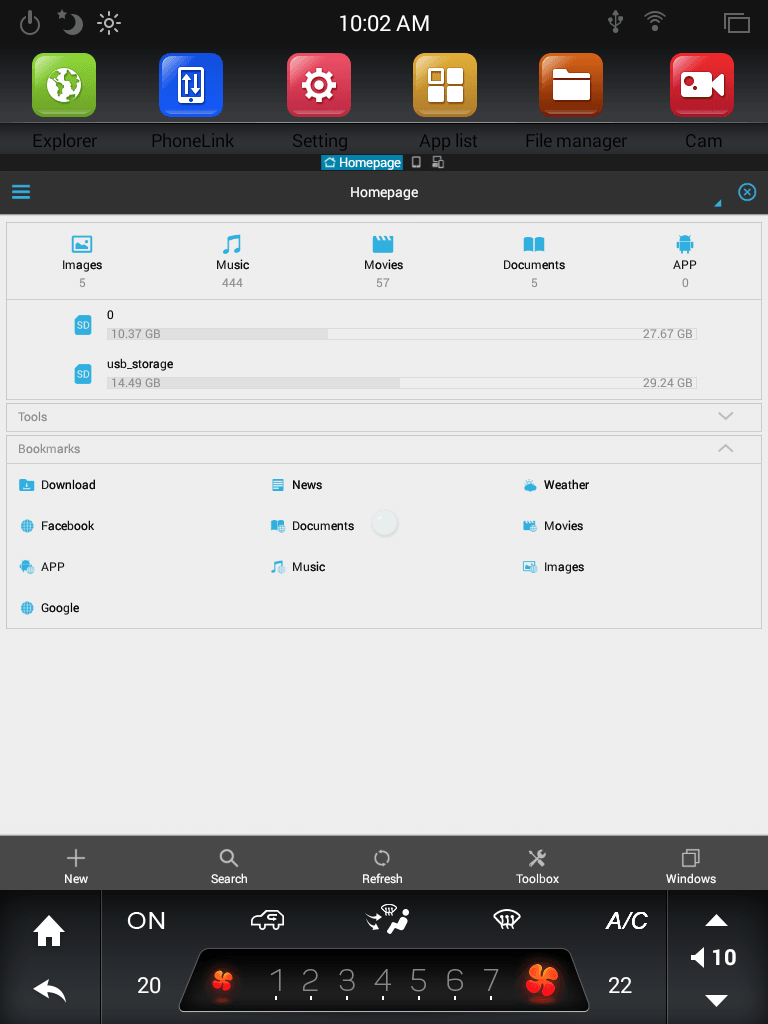The height and width of the screenshot is (1024, 768).
Task: Open the hamburger side menu
Action: pos(21,192)
